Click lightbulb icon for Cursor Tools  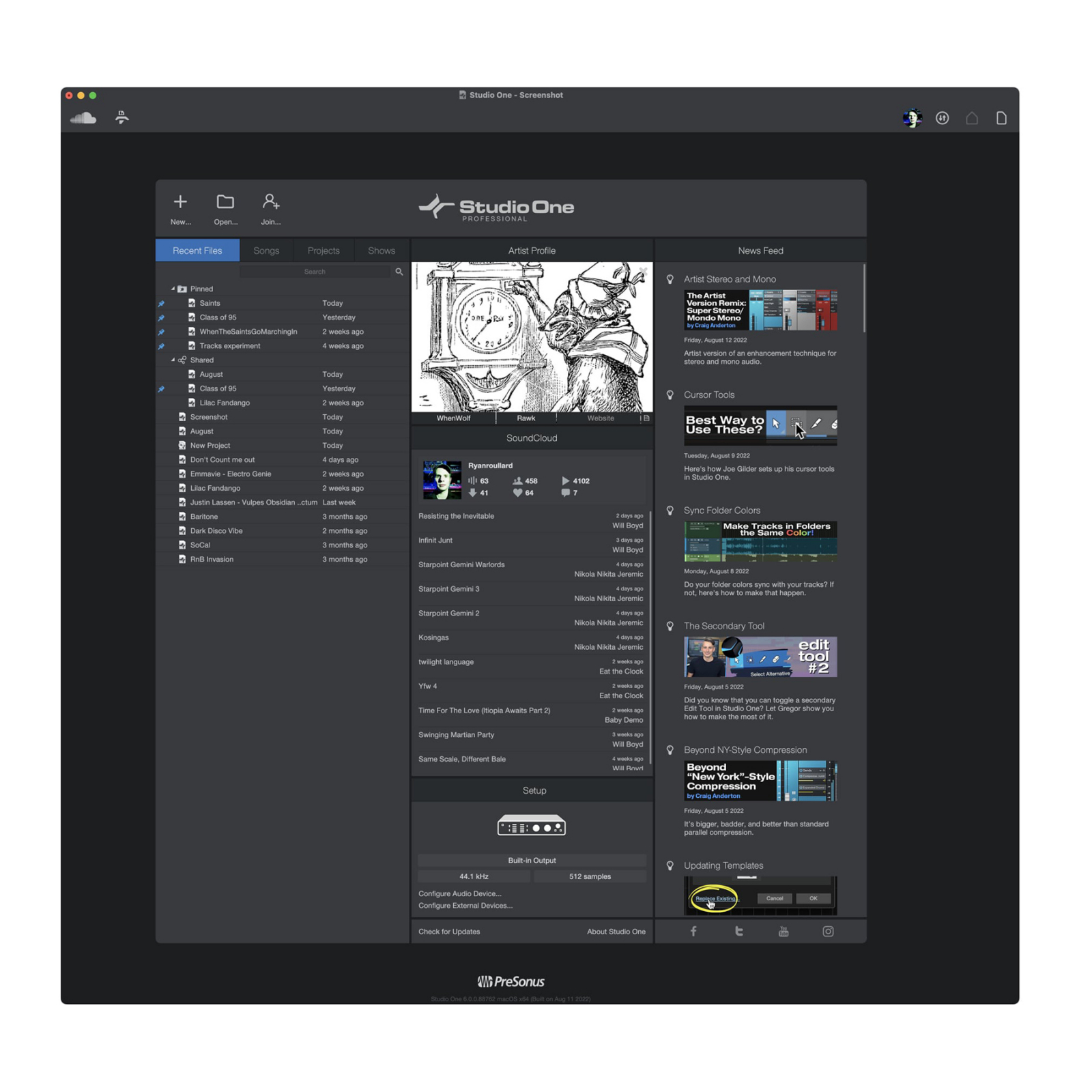tap(670, 394)
